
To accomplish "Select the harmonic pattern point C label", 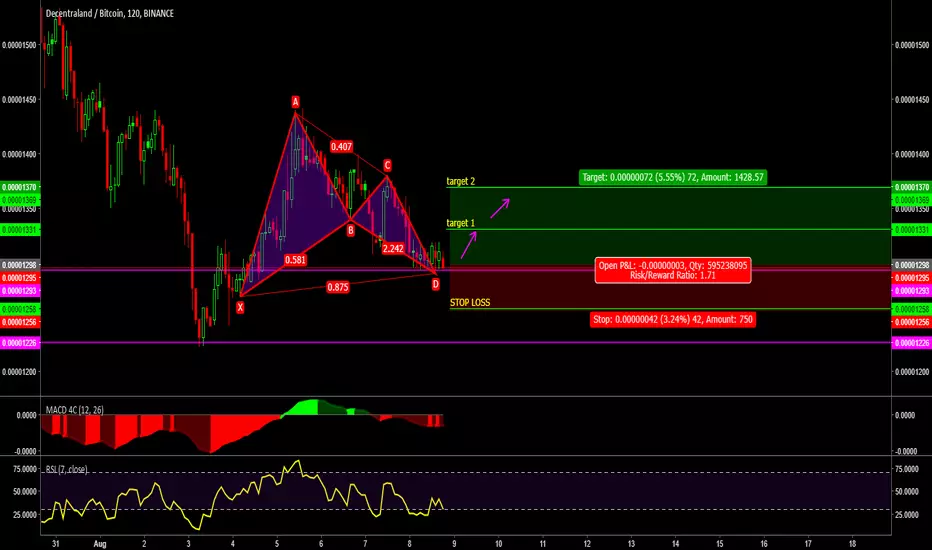I will (387, 165).
